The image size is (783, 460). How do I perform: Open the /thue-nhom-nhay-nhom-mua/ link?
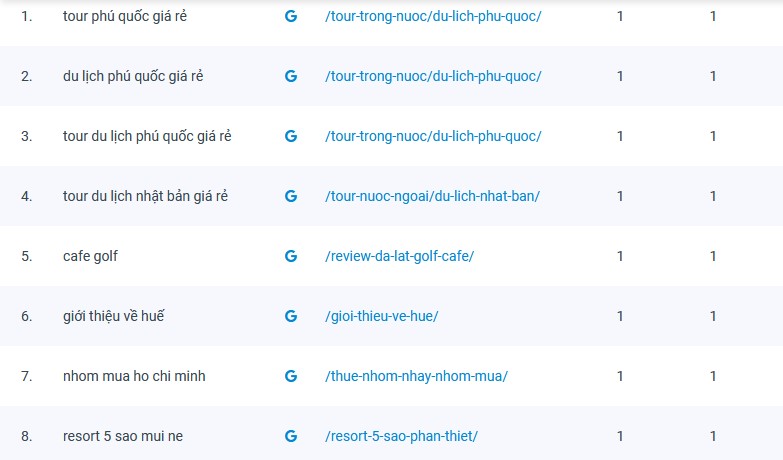coord(416,376)
